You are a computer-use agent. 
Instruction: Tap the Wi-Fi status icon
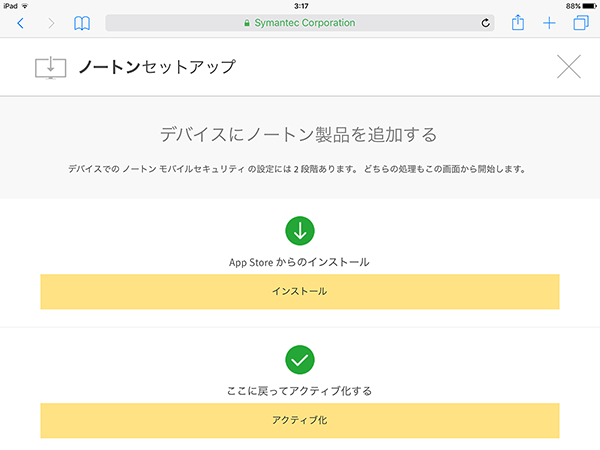tap(25, 6)
